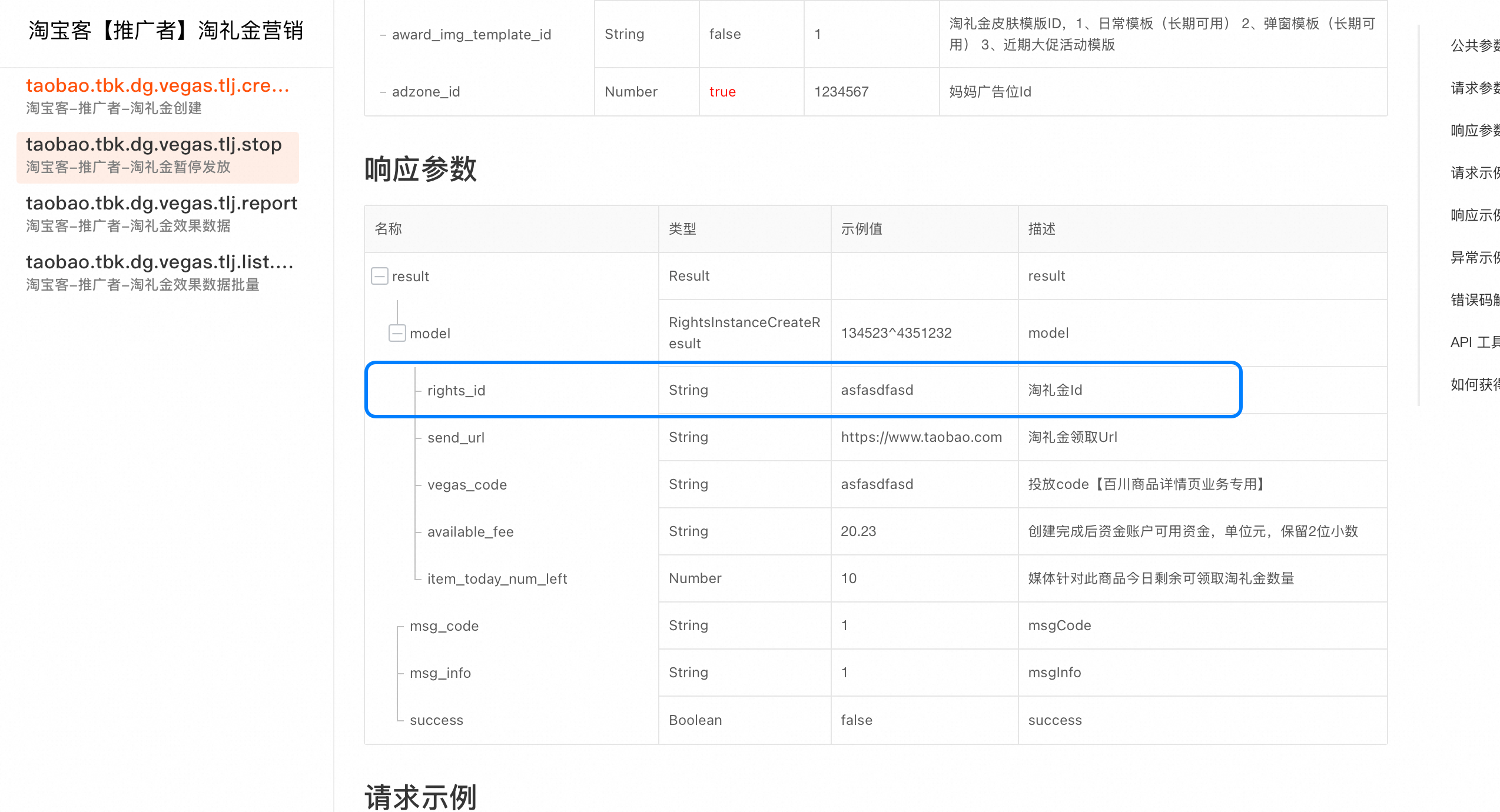The width and height of the screenshot is (1500, 812).
Task: Click the 示例值 column header
Action: [x=861, y=229]
